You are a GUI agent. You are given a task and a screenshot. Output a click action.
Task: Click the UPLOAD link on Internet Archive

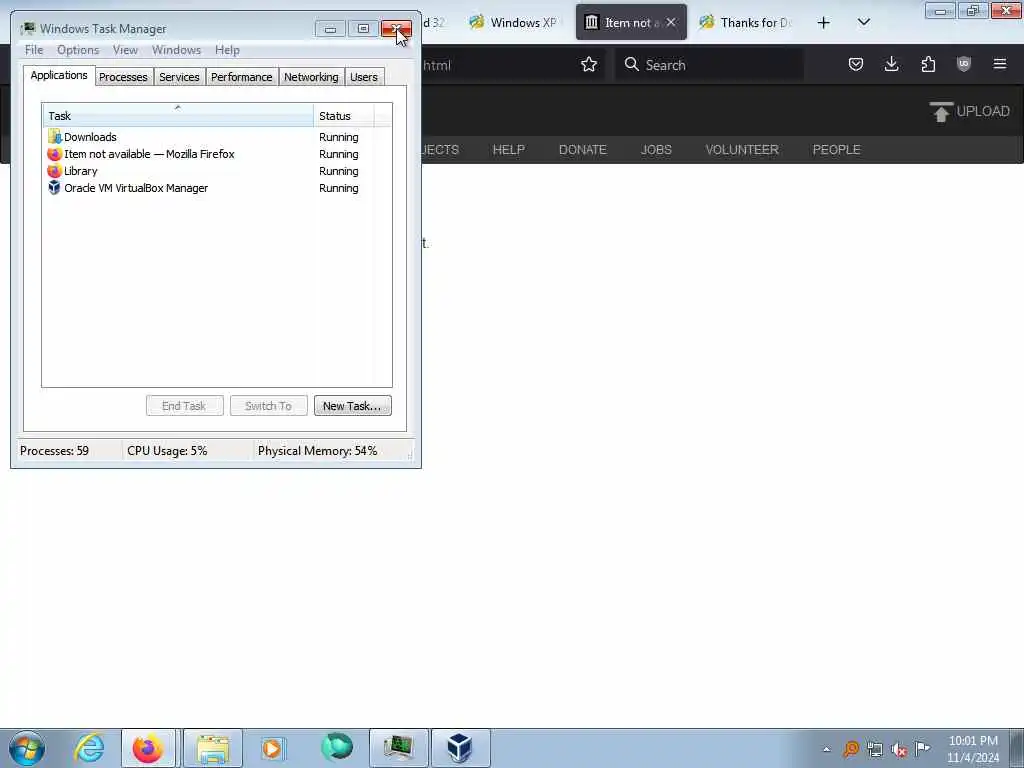(x=970, y=112)
